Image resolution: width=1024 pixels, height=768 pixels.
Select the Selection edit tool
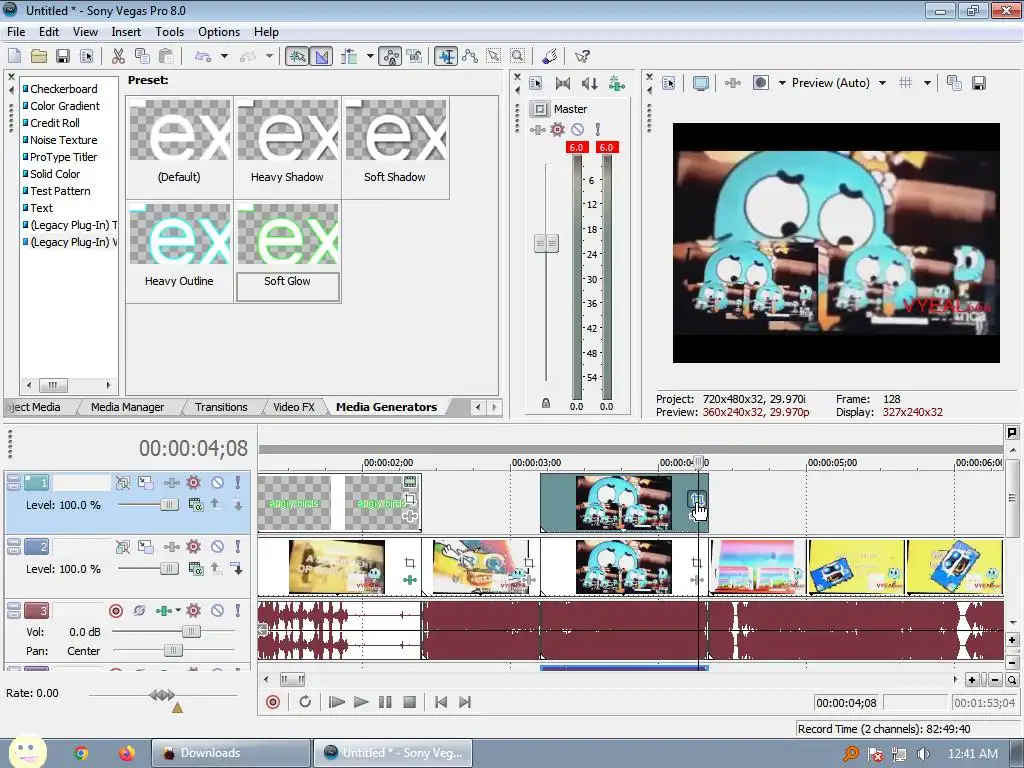[x=494, y=56]
